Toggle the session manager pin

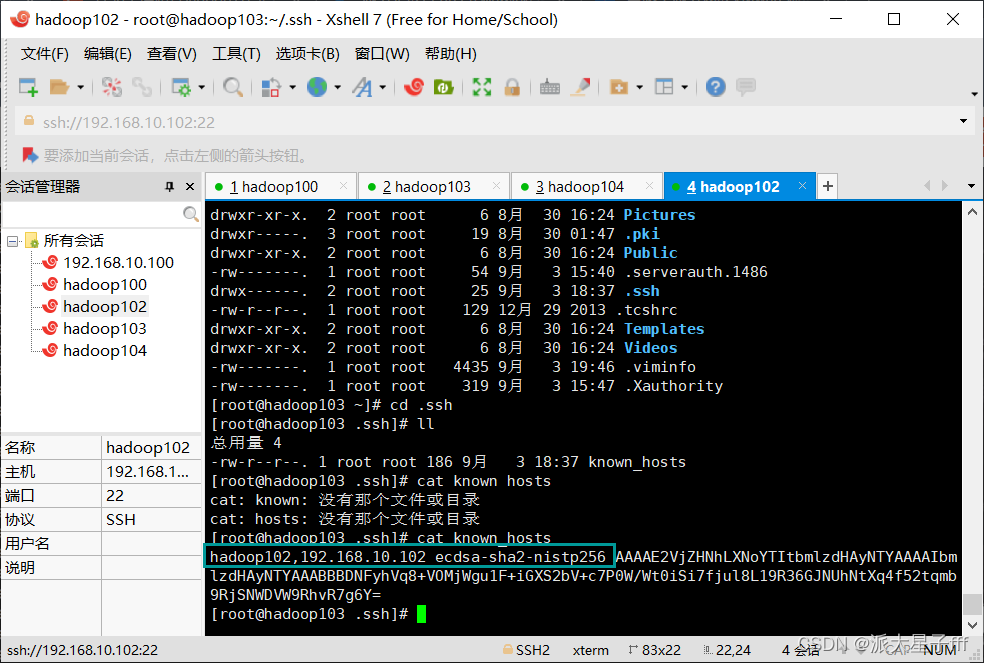tap(168, 185)
